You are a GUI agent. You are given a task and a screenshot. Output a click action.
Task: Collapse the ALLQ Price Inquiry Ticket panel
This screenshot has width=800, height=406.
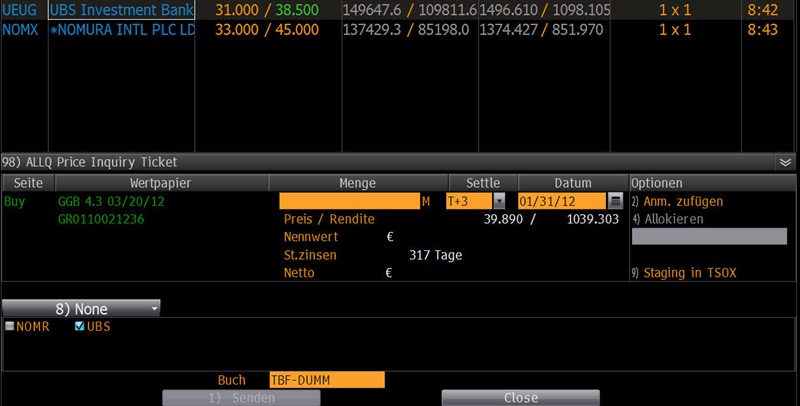point(785,162)
